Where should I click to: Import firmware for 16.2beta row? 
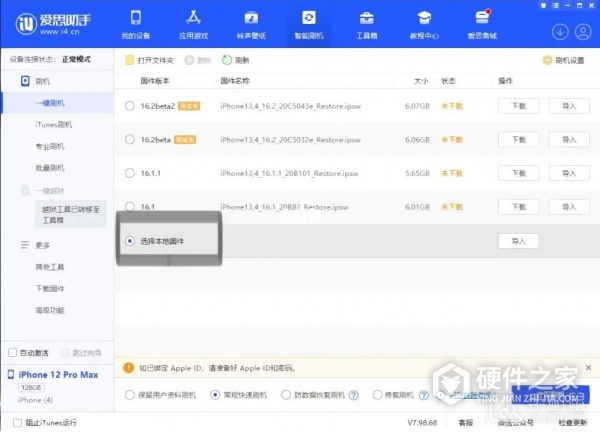[569, 140]
